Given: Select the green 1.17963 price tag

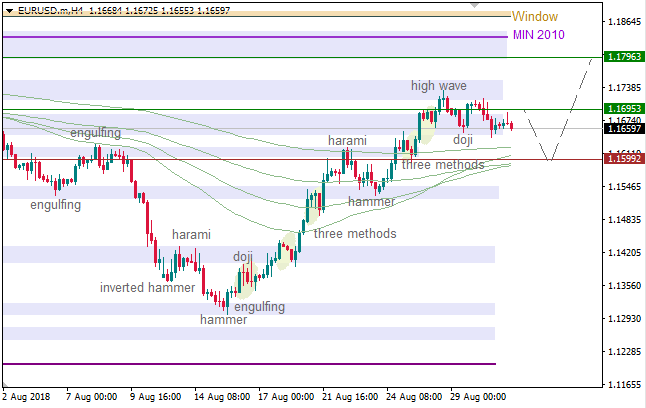Looking at the screenshot, I should click(624, 58).
